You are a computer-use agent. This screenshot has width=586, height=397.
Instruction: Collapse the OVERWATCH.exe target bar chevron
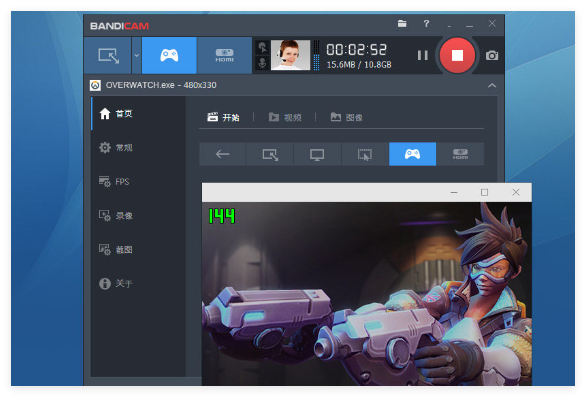[492, 85]
